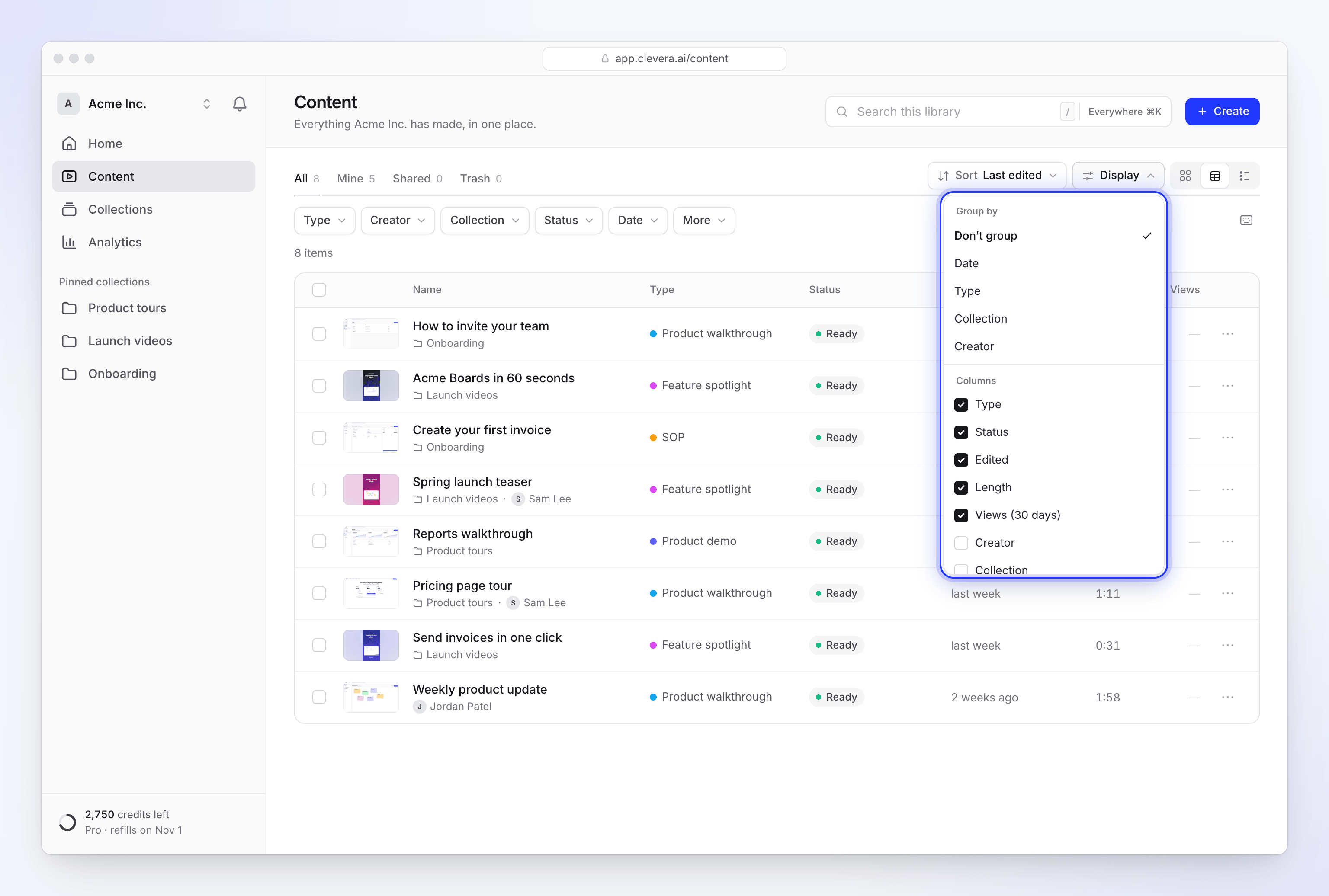Click the Ready status of Weekly product update
1329x896 pixels.
pos(836,697)
